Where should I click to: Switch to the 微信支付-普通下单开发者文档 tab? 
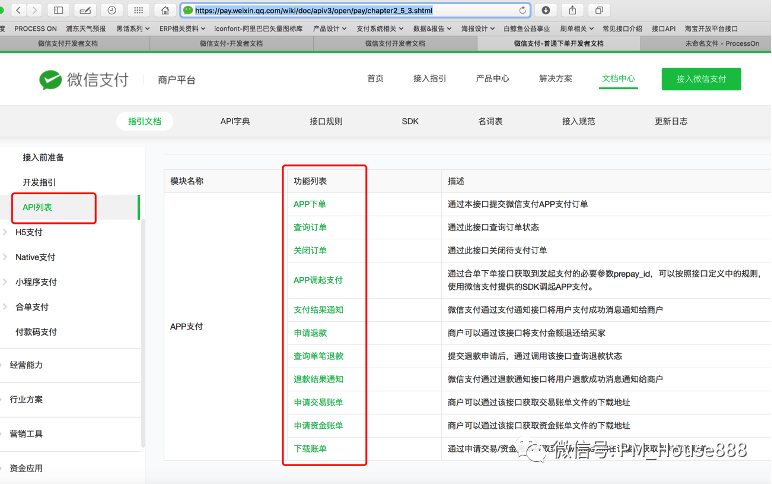[558, 43]
